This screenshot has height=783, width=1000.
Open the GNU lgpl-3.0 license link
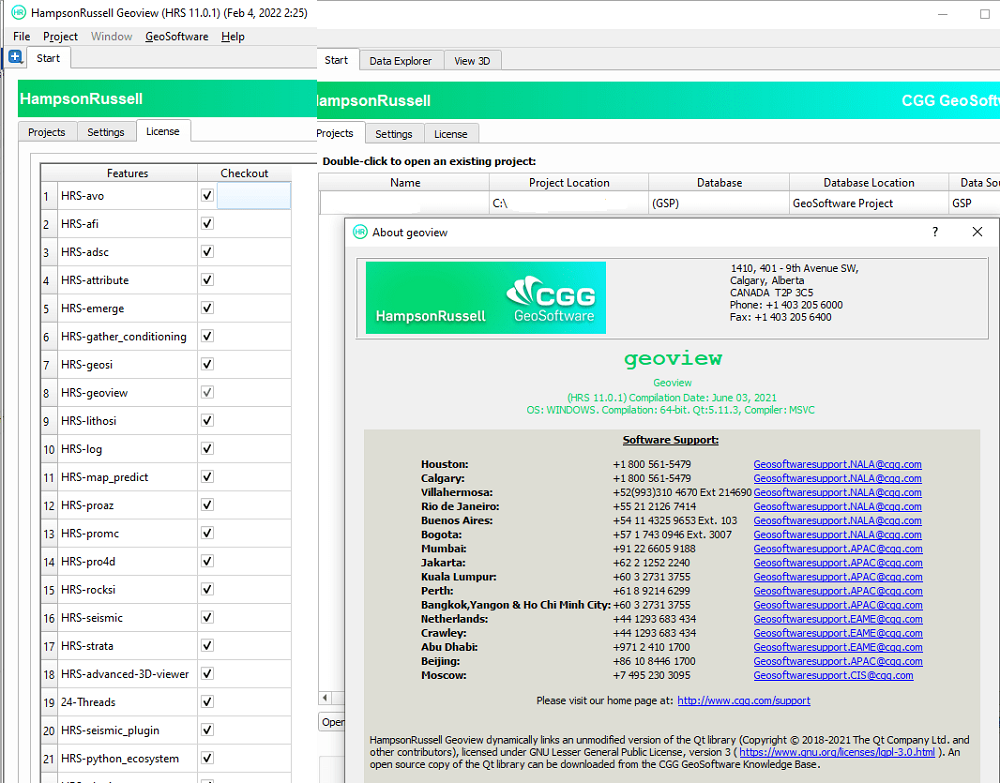pyautogui.click(x=837, y=752)
